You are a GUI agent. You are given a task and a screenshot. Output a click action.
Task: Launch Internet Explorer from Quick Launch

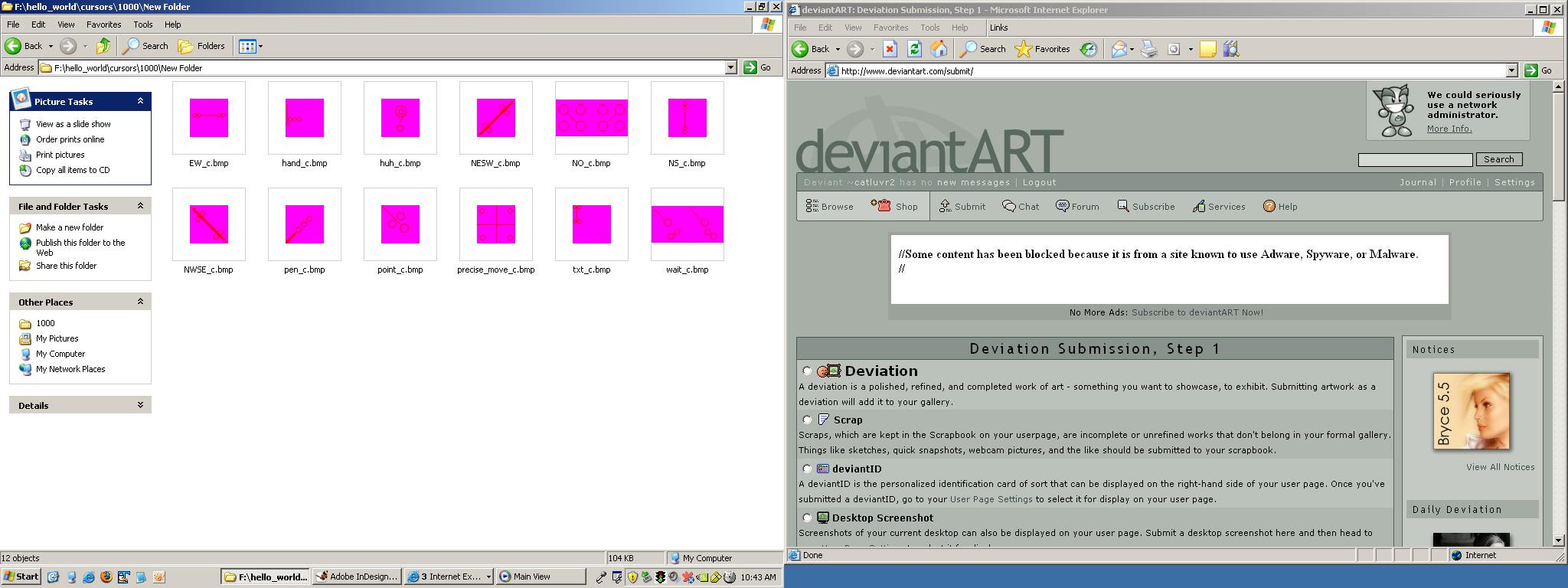(88, 577)
